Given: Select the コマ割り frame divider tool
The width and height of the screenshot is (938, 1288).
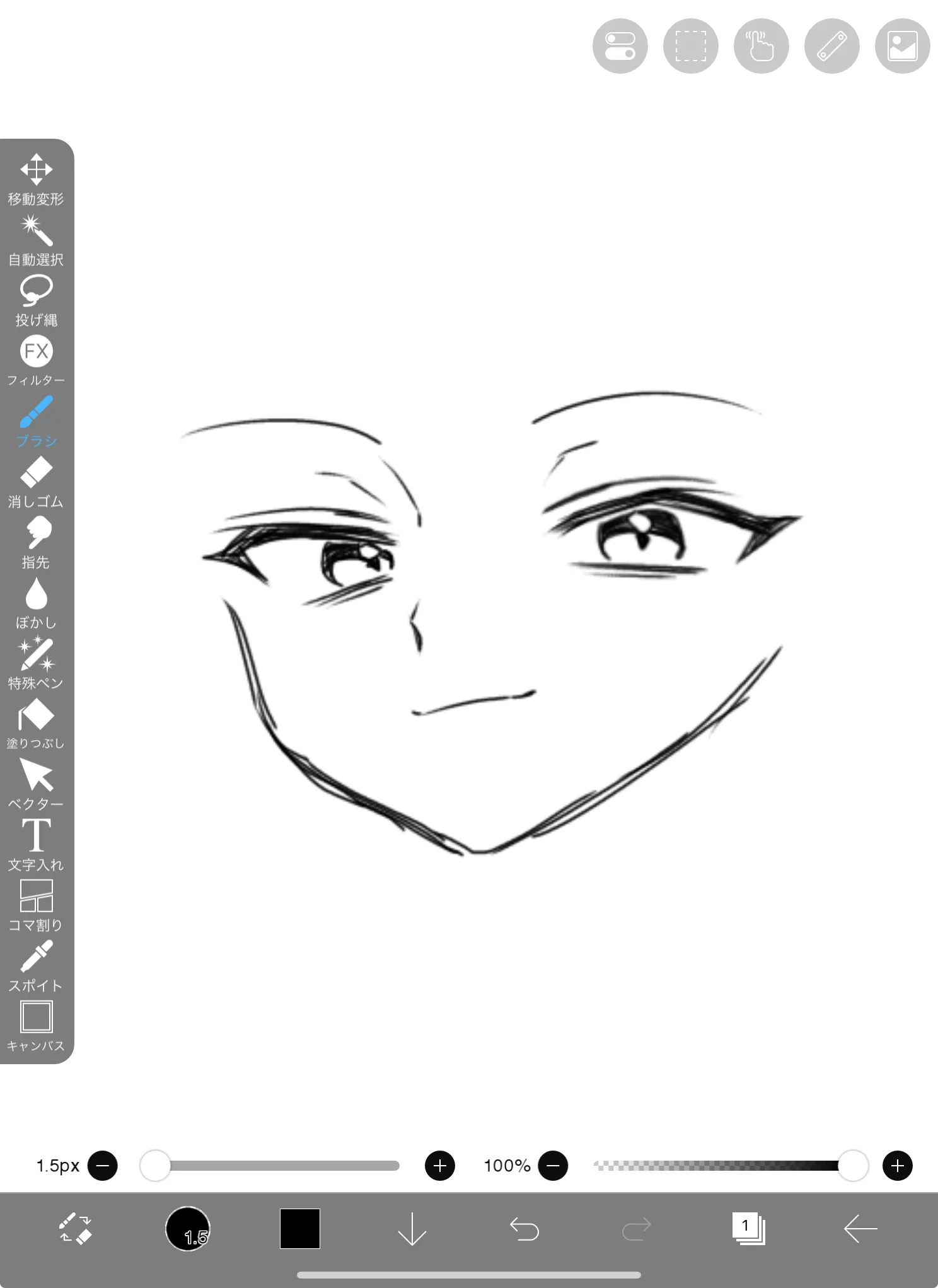Looking at the screenshot, I should (x=36, y=906).
